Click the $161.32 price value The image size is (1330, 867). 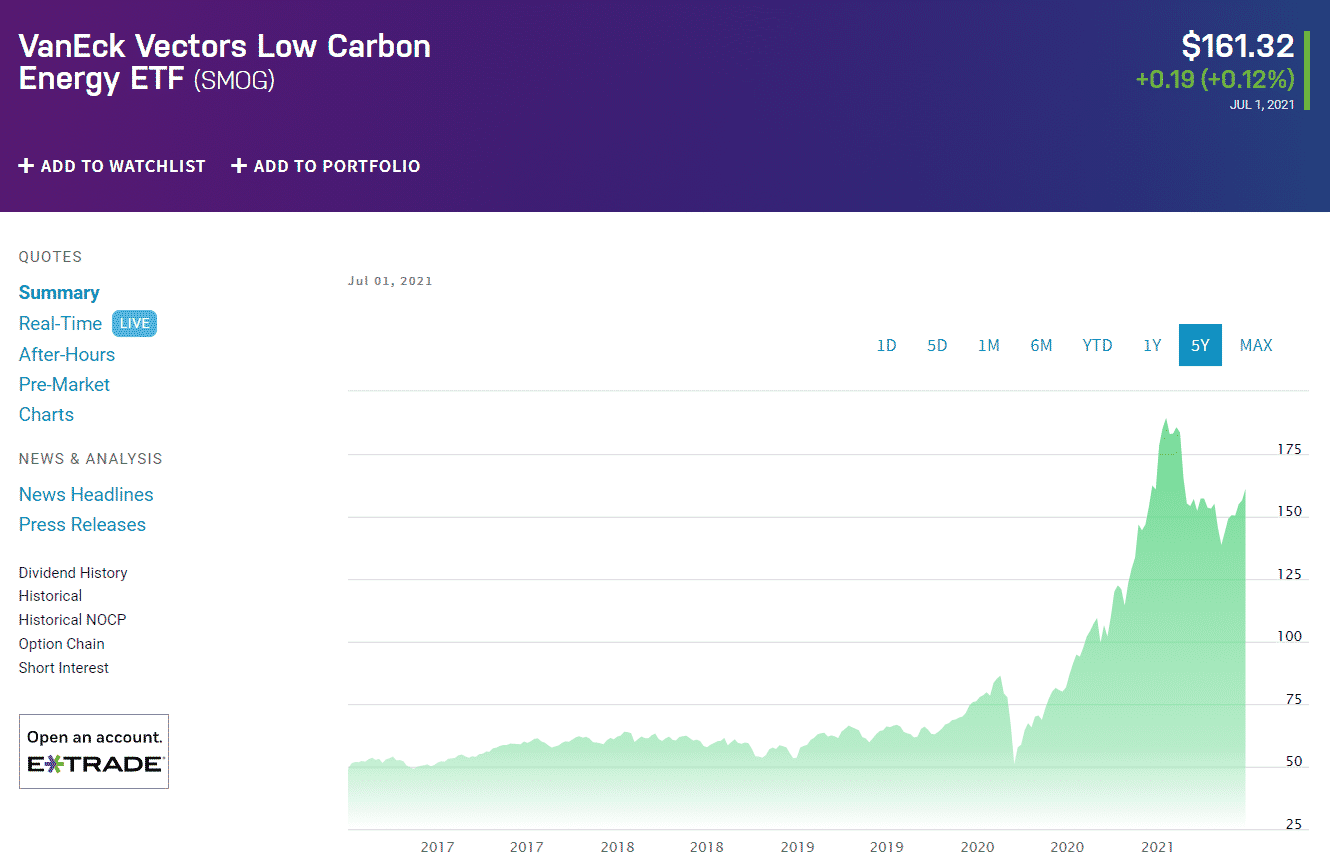1237,46
